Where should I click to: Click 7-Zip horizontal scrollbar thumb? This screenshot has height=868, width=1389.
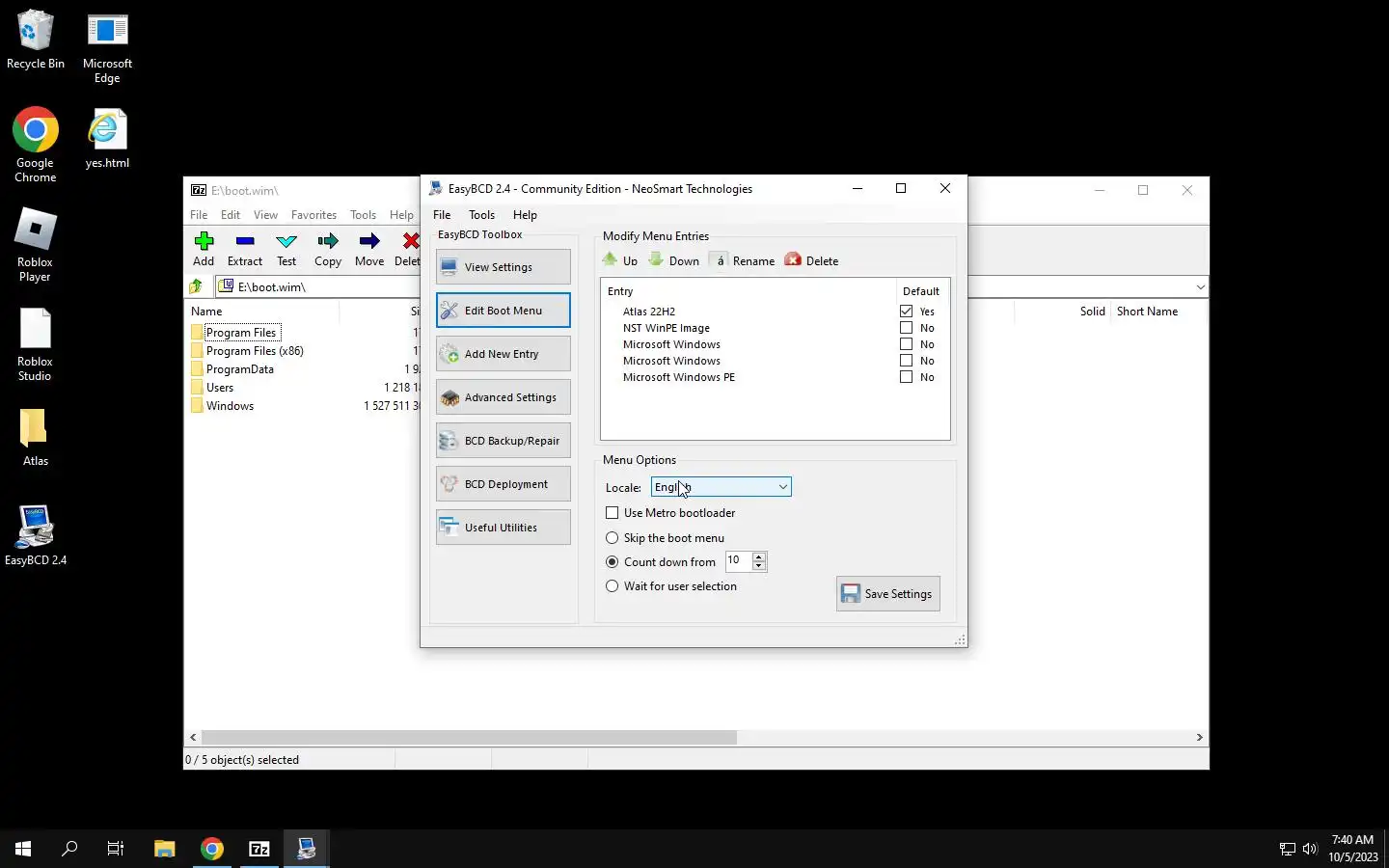click(x=469, y=737)
